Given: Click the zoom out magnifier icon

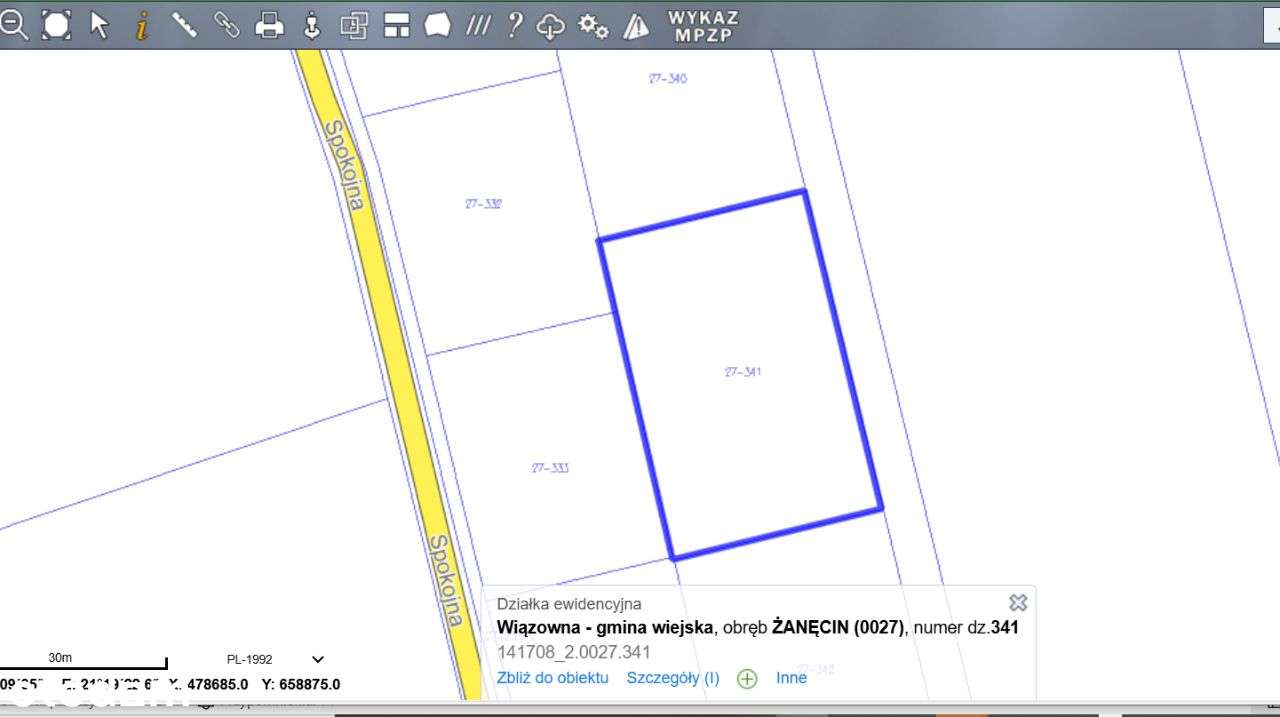Looking at the screenshot, I should (13, 25).
